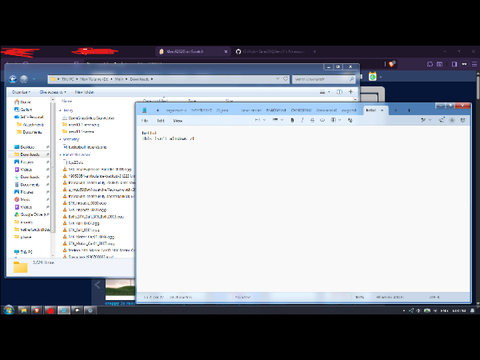Screen dimensions: 480x360
Task: Click Main in the Explorer address breadcrumb
Action: (x=119, y=79)
